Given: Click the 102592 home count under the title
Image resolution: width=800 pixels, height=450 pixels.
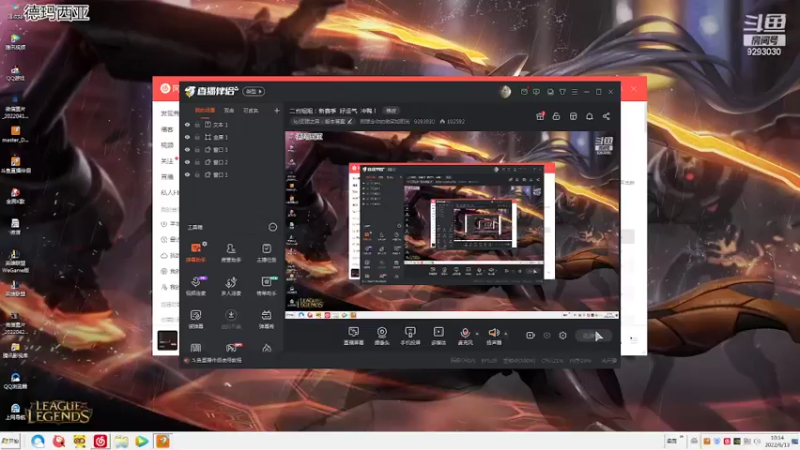Looking at the screenshot, I should pyautogui.click(x=452, y=121).
